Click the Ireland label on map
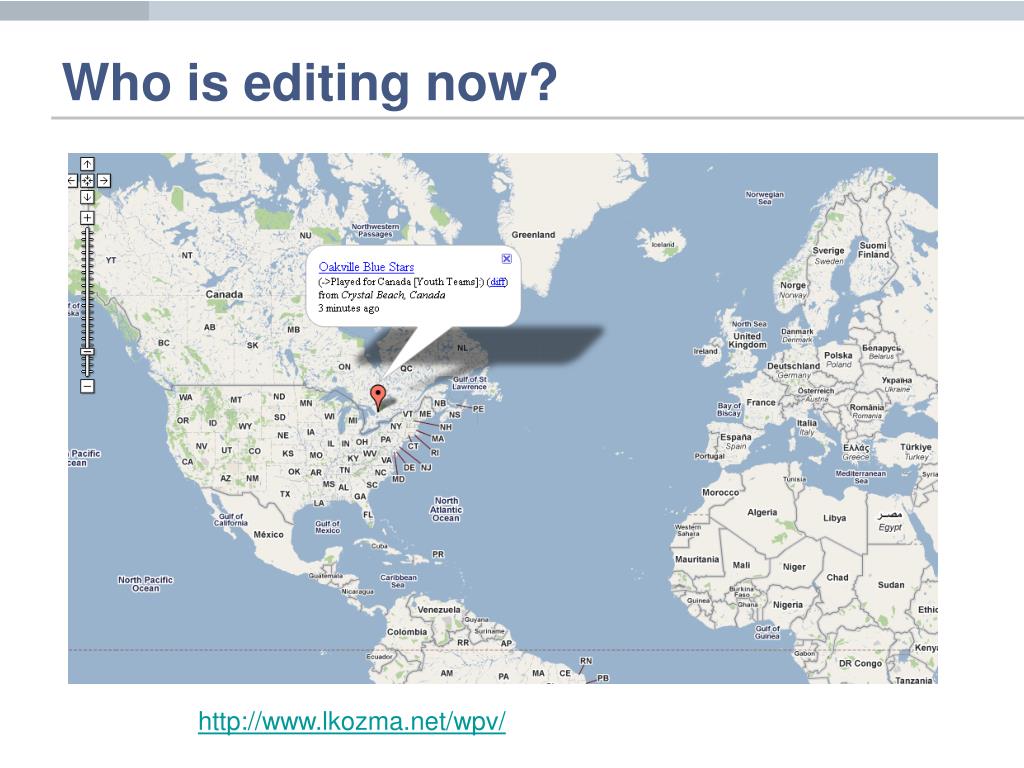 point(705,351)
